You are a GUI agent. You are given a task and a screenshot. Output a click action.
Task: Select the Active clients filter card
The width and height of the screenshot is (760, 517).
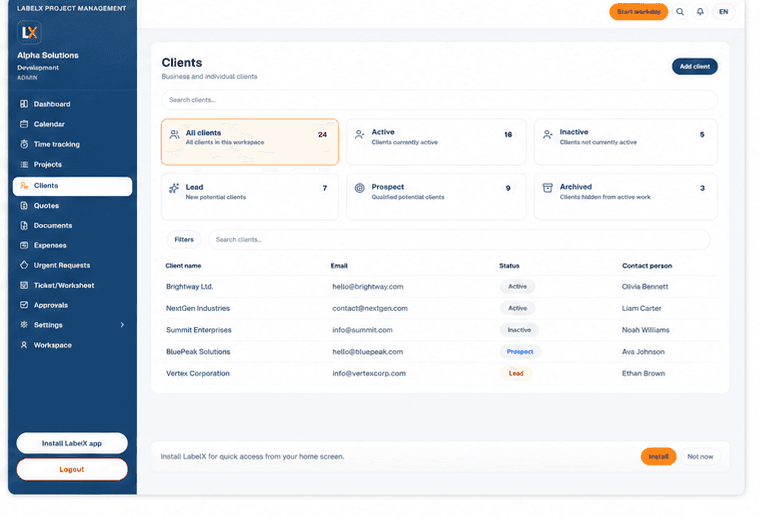436,142
